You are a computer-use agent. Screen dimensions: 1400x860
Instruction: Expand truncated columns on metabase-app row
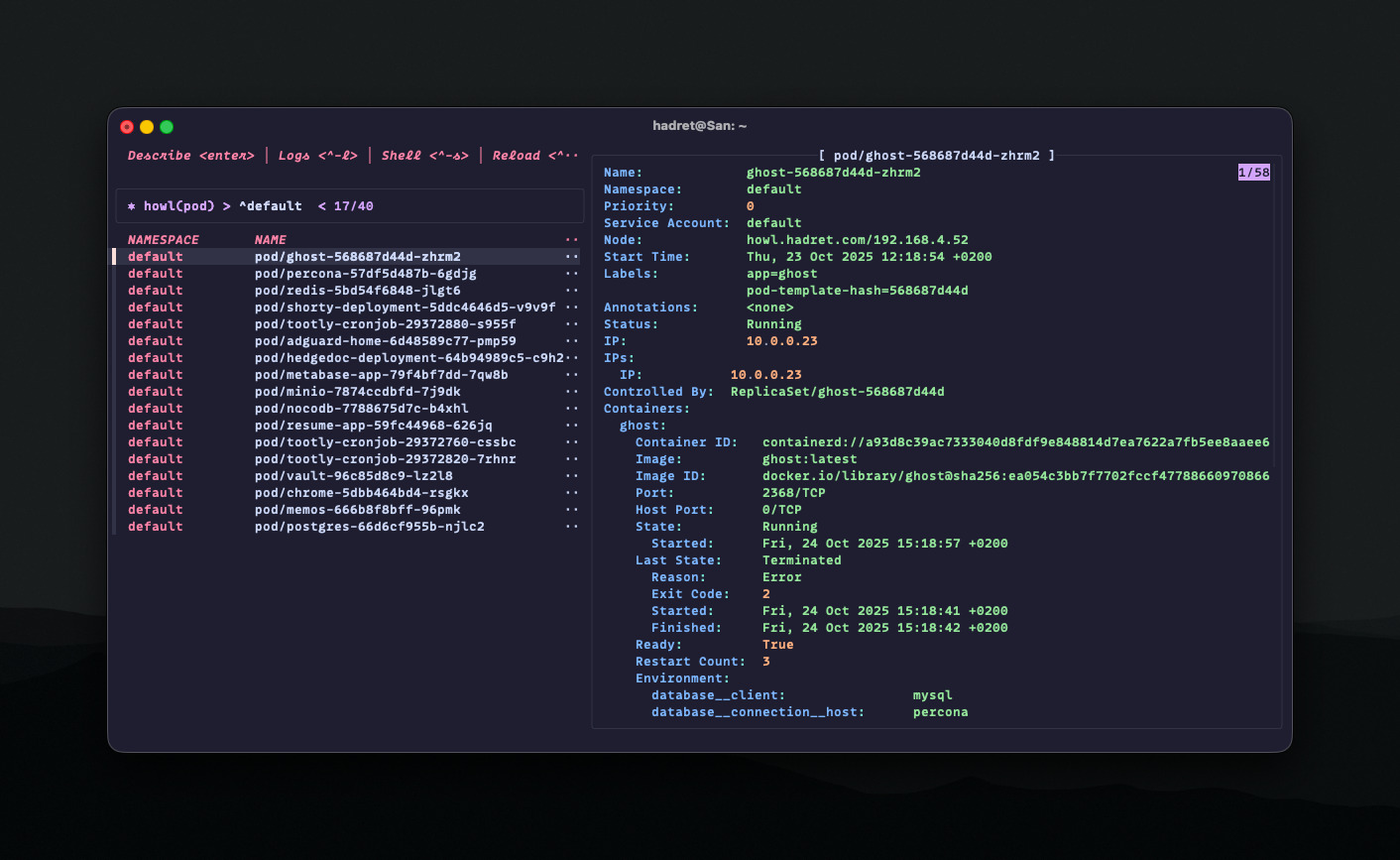[x=571, y=375]
